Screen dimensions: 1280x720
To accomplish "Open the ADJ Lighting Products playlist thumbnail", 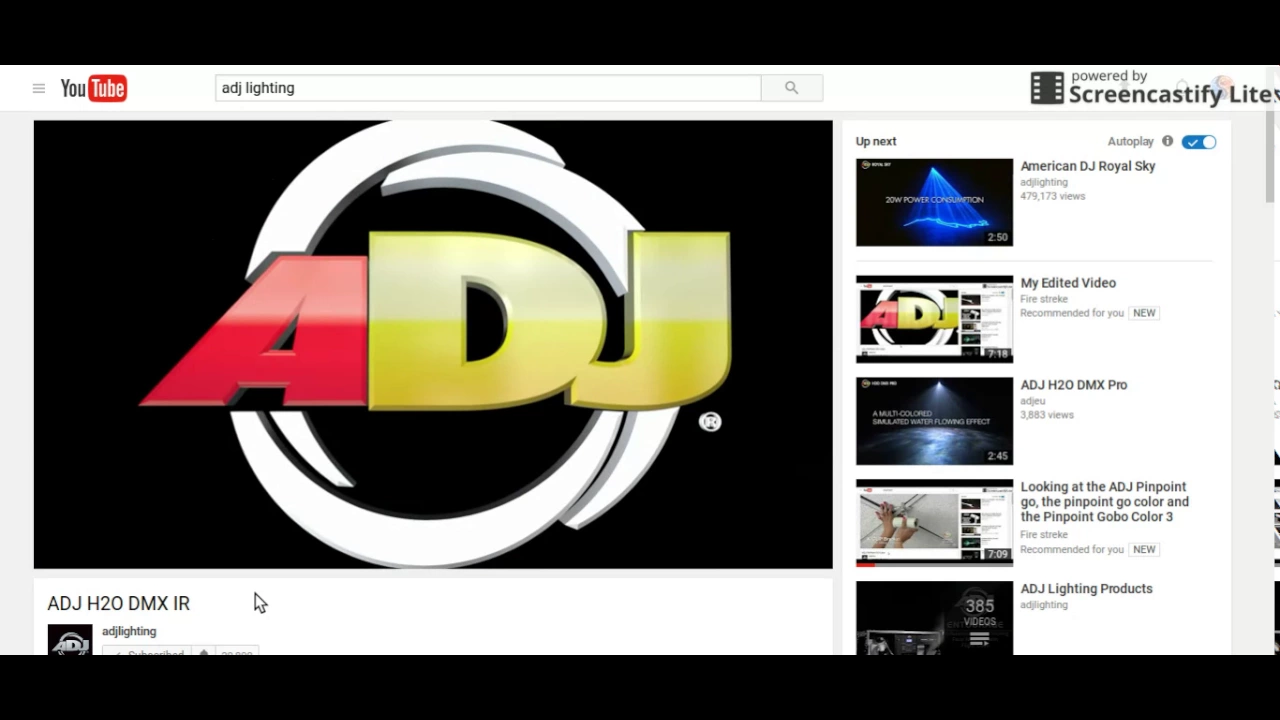I will pyautogui.click(x=934, y=618).
